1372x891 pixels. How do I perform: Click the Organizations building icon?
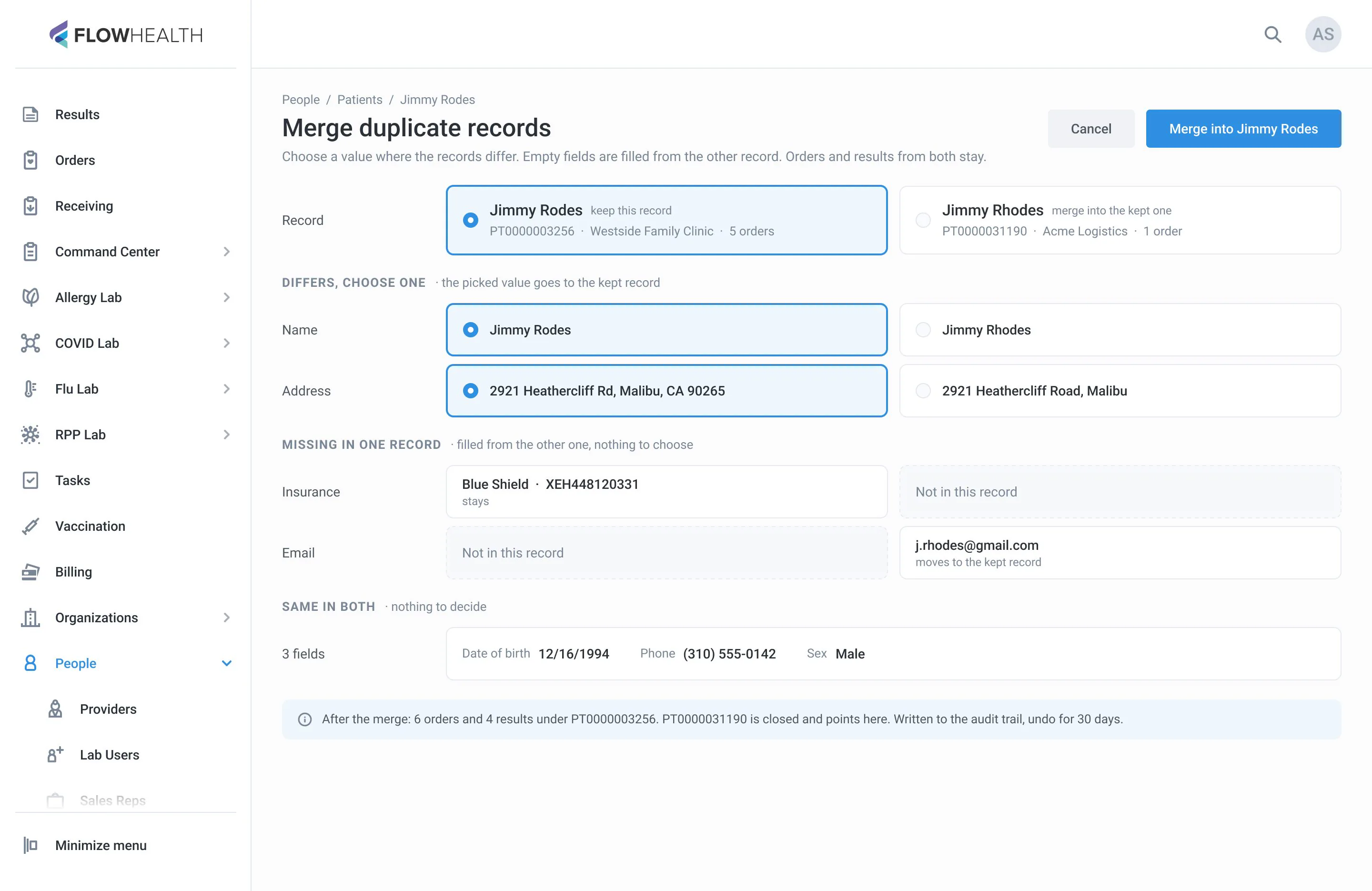[x=30, y=617]
